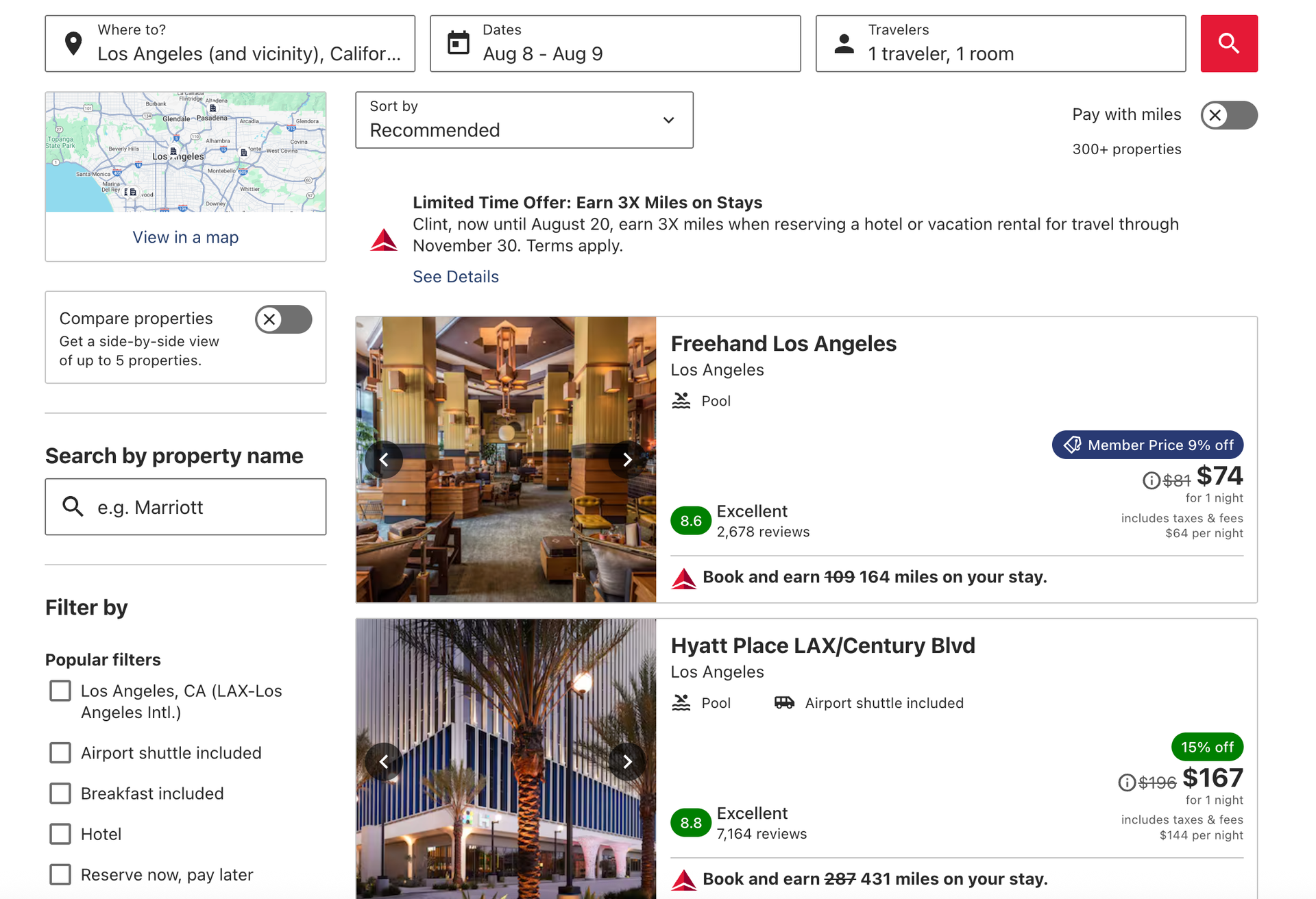Check the Hotel filter checkbox
The width and height of the screenshot is (1316, 899).
(60, 834)
